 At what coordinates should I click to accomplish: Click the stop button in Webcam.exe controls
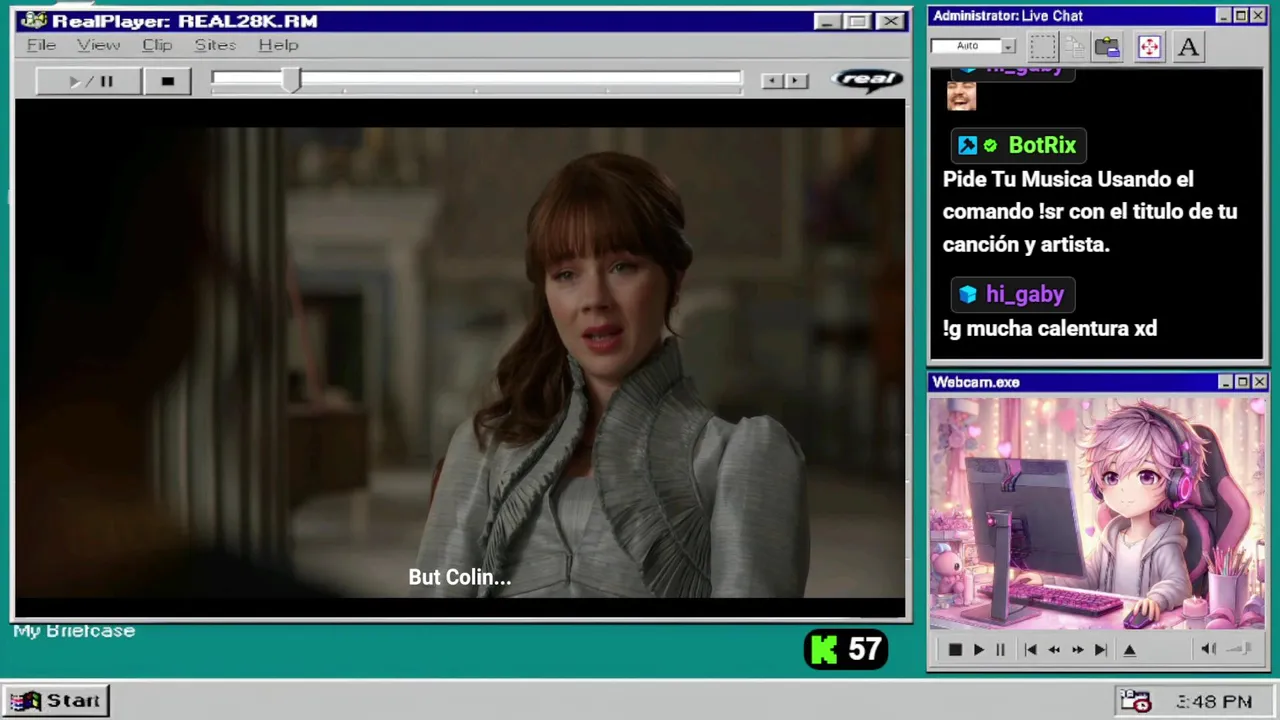click(x=954, y=650)
